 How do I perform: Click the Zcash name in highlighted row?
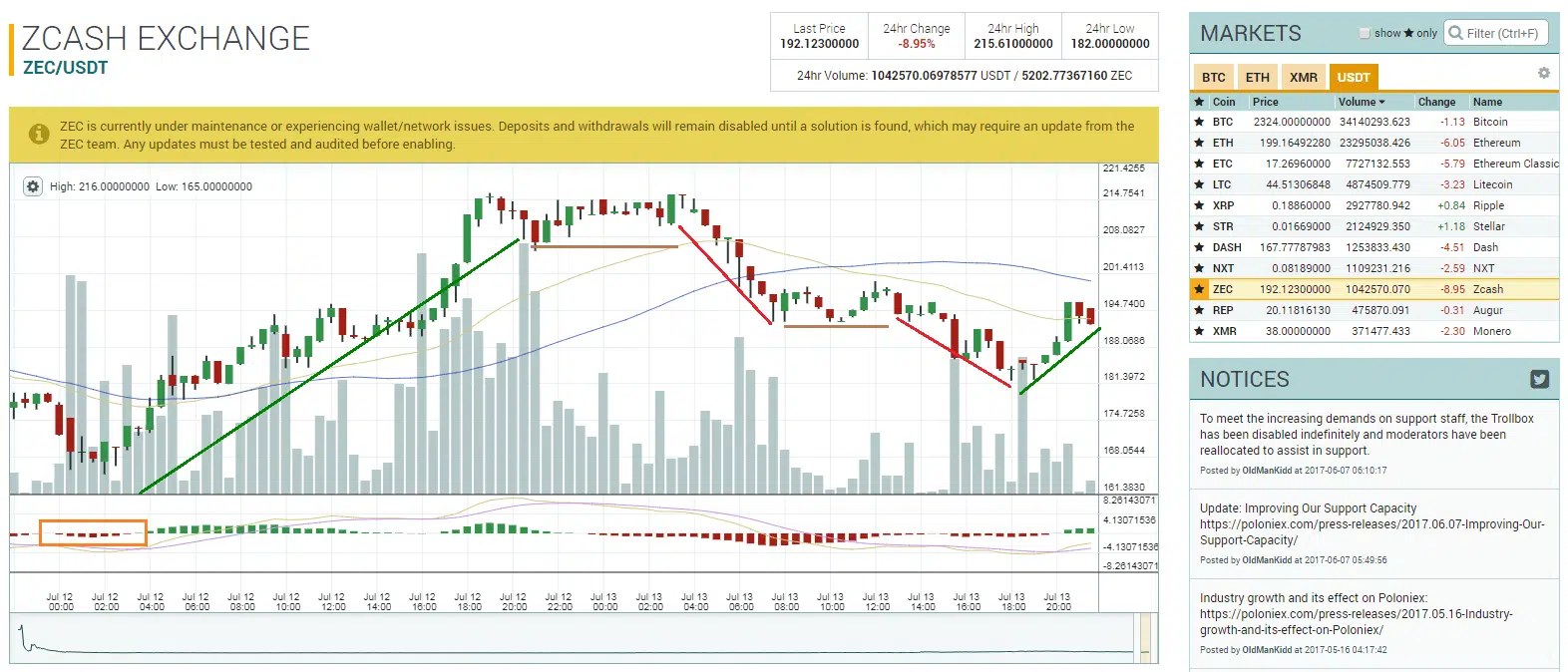(x=1488, y=289)
